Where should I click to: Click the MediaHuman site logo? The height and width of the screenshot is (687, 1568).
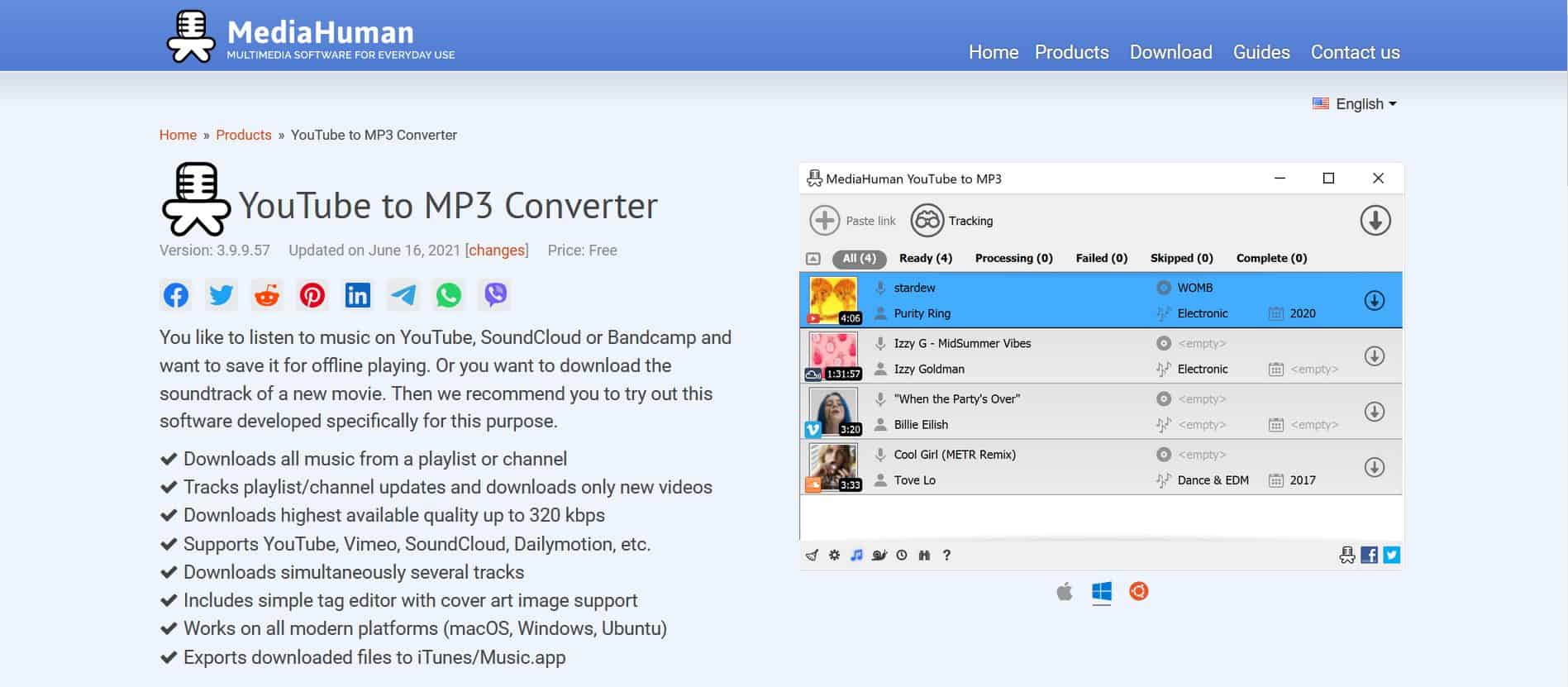pos(311,37)
